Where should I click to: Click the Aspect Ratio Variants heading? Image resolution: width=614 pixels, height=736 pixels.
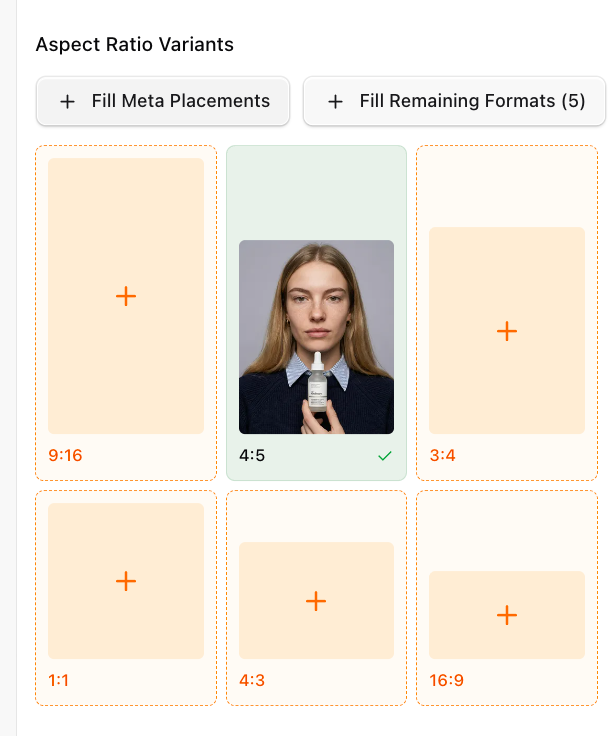point(134,45)
